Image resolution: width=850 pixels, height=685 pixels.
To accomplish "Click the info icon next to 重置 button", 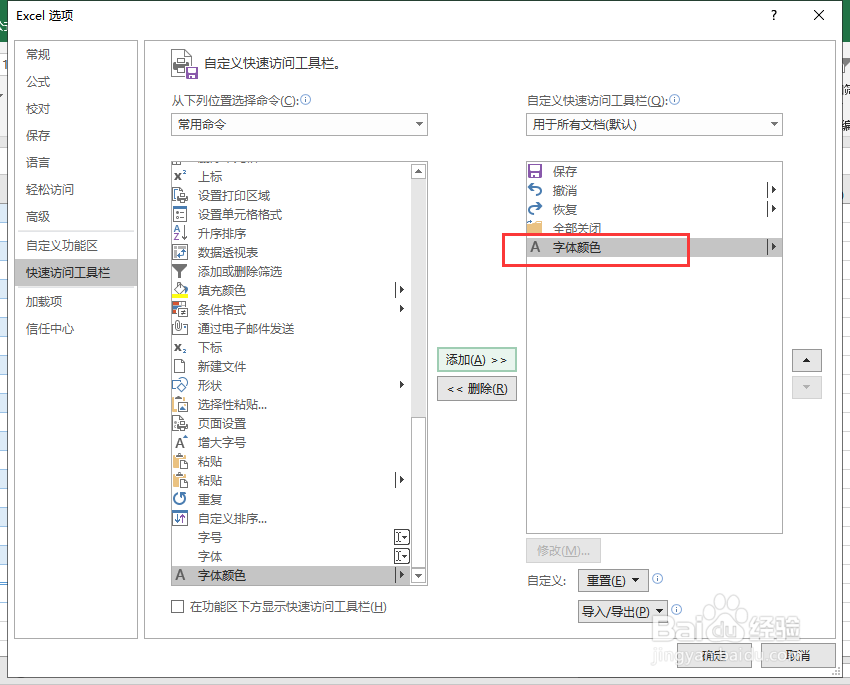I will tap(658, 578).
